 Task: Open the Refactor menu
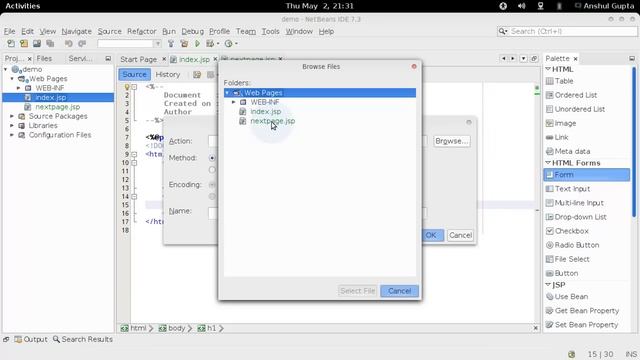(142, 31)
